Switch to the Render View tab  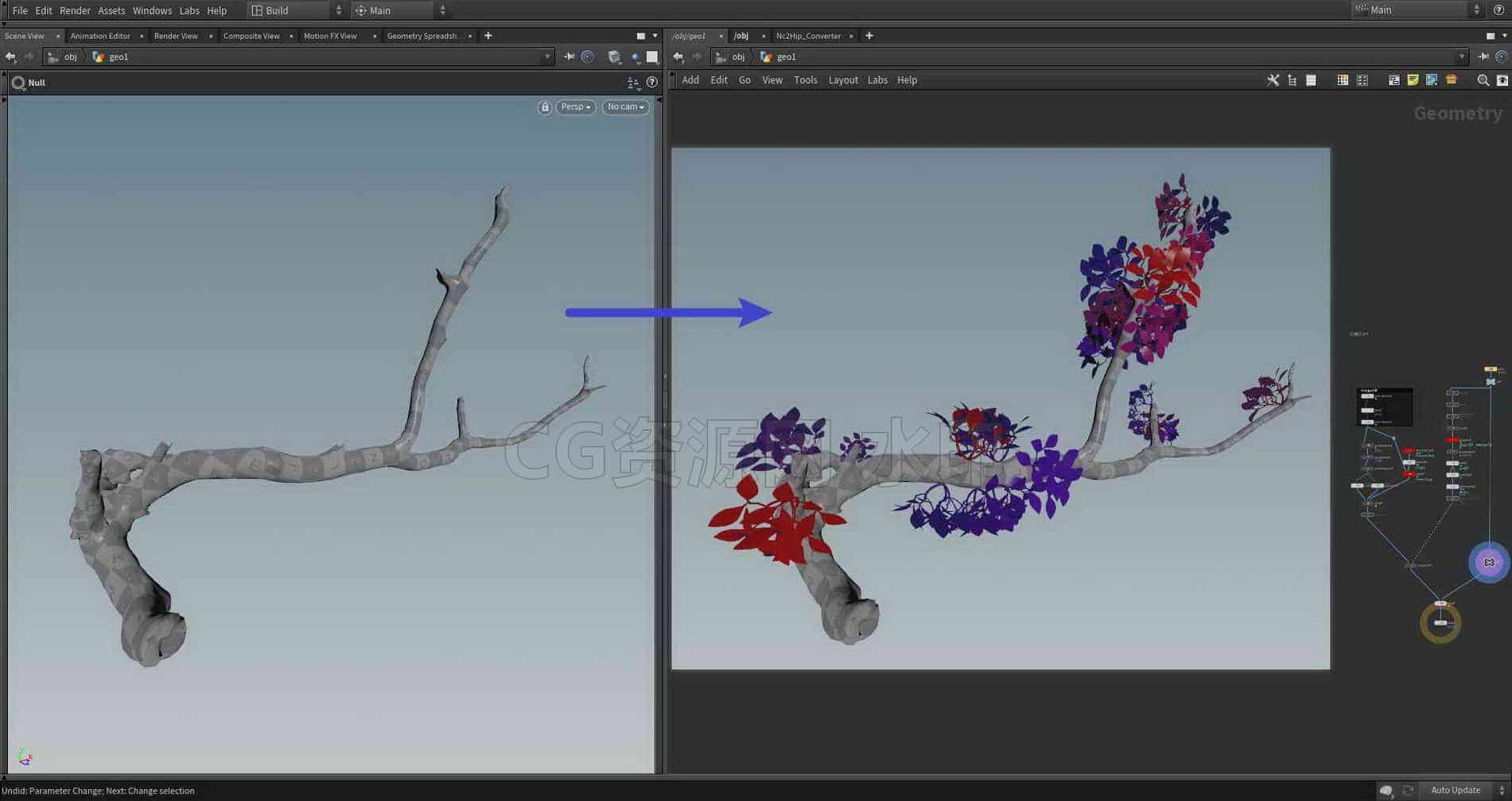176,36
